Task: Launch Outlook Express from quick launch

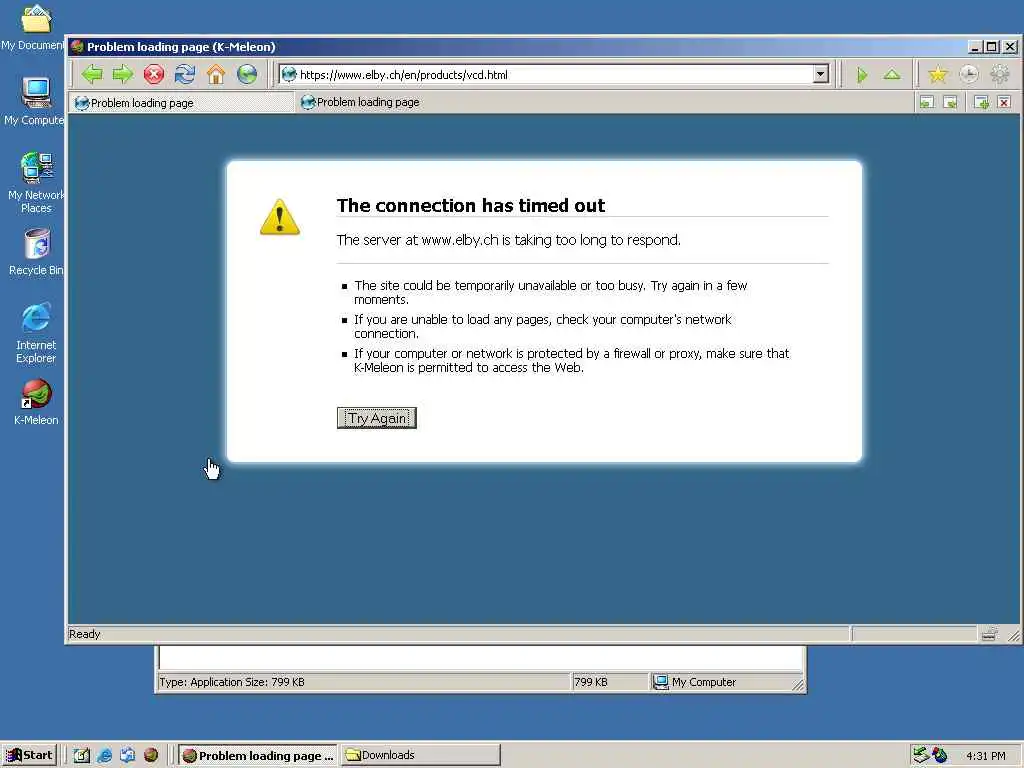Action: [x=127, y=755]
